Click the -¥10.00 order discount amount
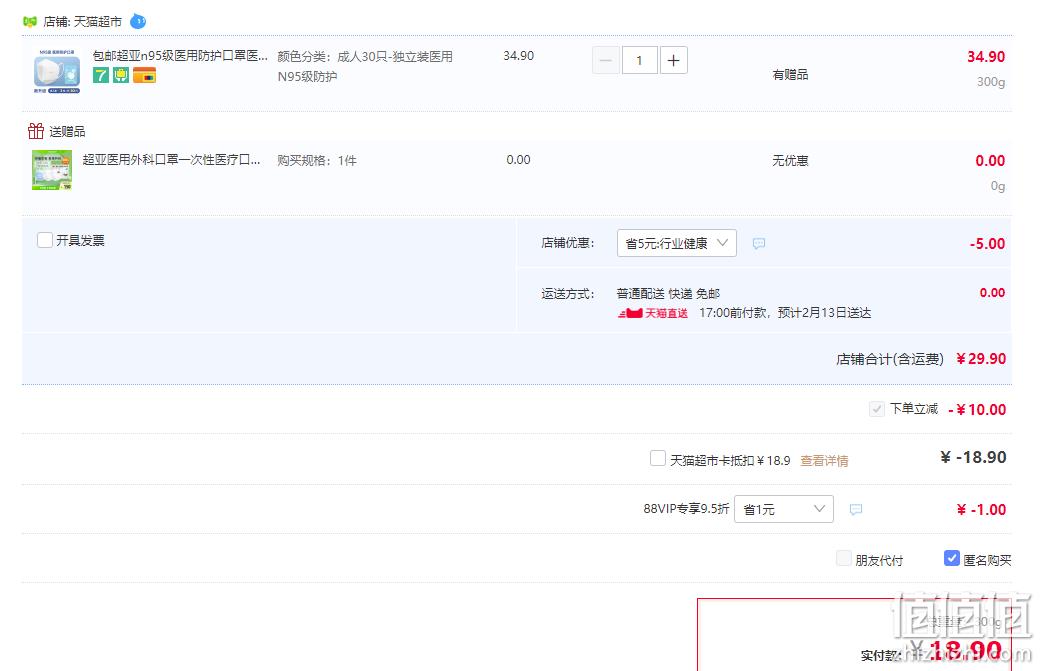Screen dimensions: 1041x671 pyautogui.click(x=977, y=410)
